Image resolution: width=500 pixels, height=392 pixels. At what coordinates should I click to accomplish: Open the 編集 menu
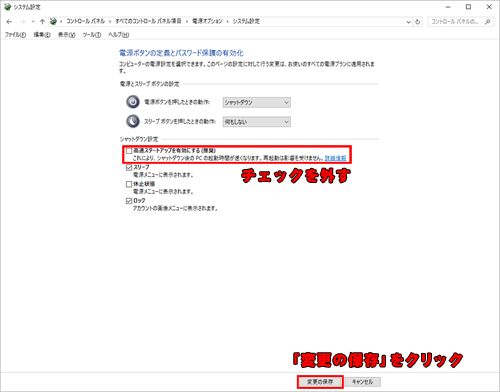pyautogui.click(x=42, y=35)
